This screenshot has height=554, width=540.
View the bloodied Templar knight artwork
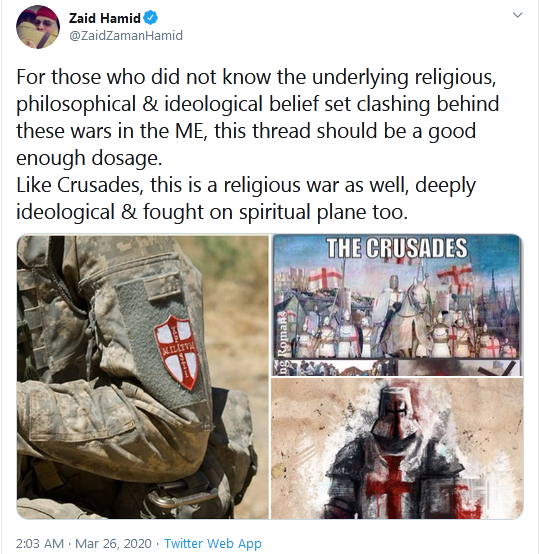(x=397, y=448)
